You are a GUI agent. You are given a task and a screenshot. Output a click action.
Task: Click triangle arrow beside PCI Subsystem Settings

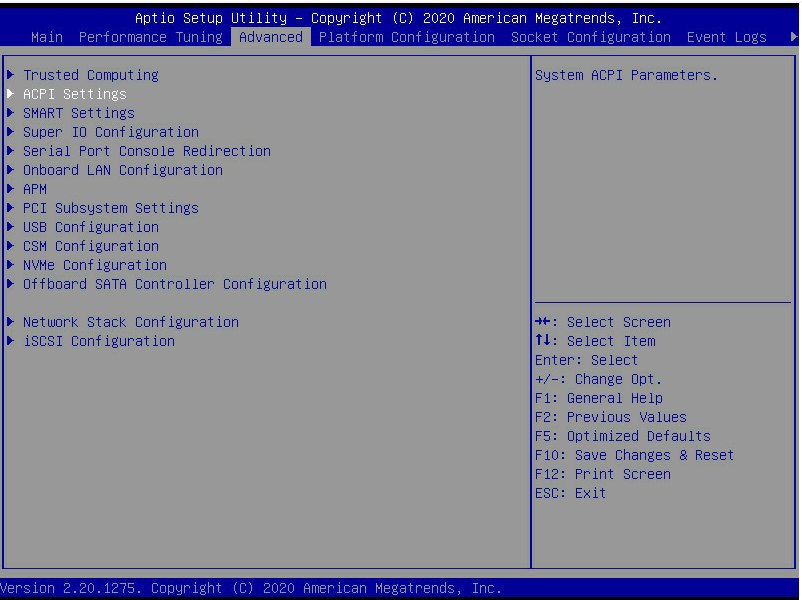10,208
